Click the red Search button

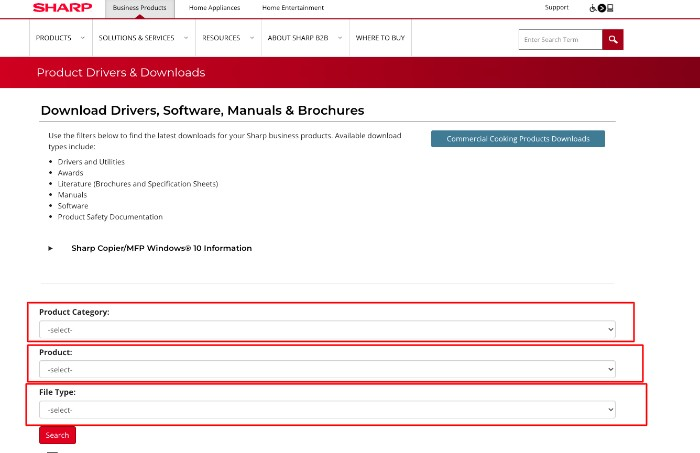pyautogui.click(x=58, y=435)
